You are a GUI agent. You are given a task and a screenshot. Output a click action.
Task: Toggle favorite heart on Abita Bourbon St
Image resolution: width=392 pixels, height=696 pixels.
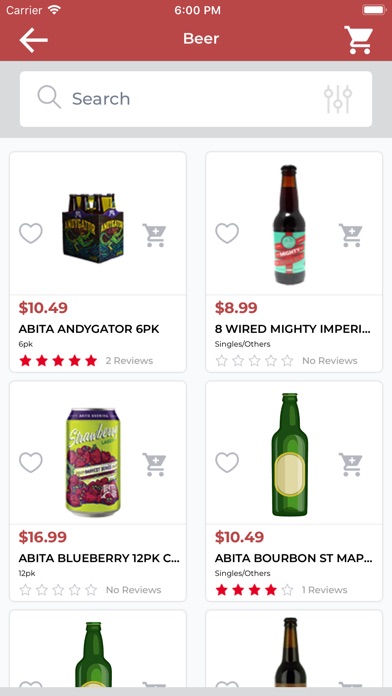(x=227, y=463)
